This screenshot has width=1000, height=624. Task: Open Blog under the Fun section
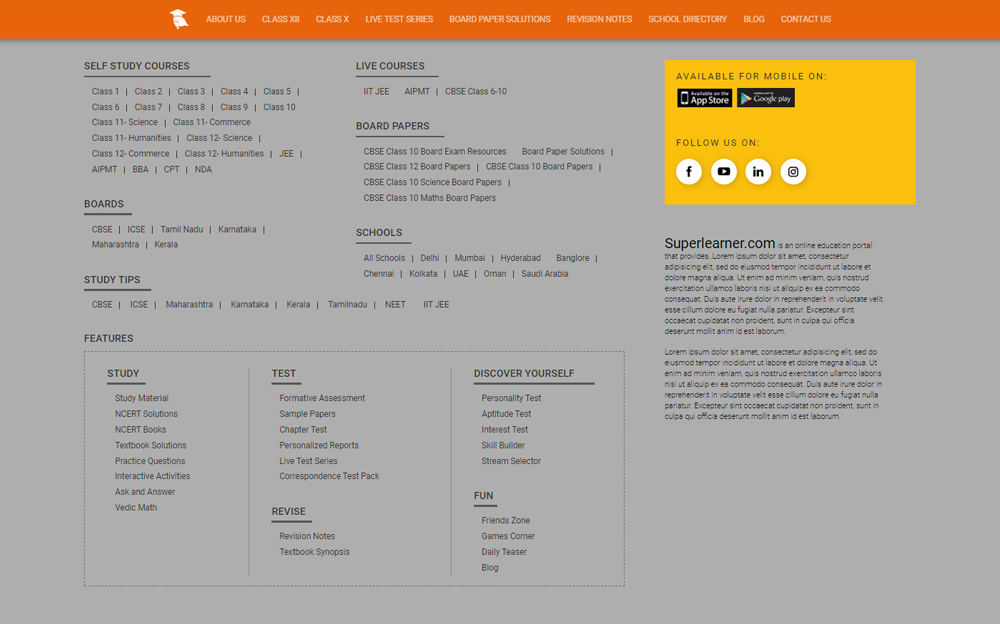490,567
